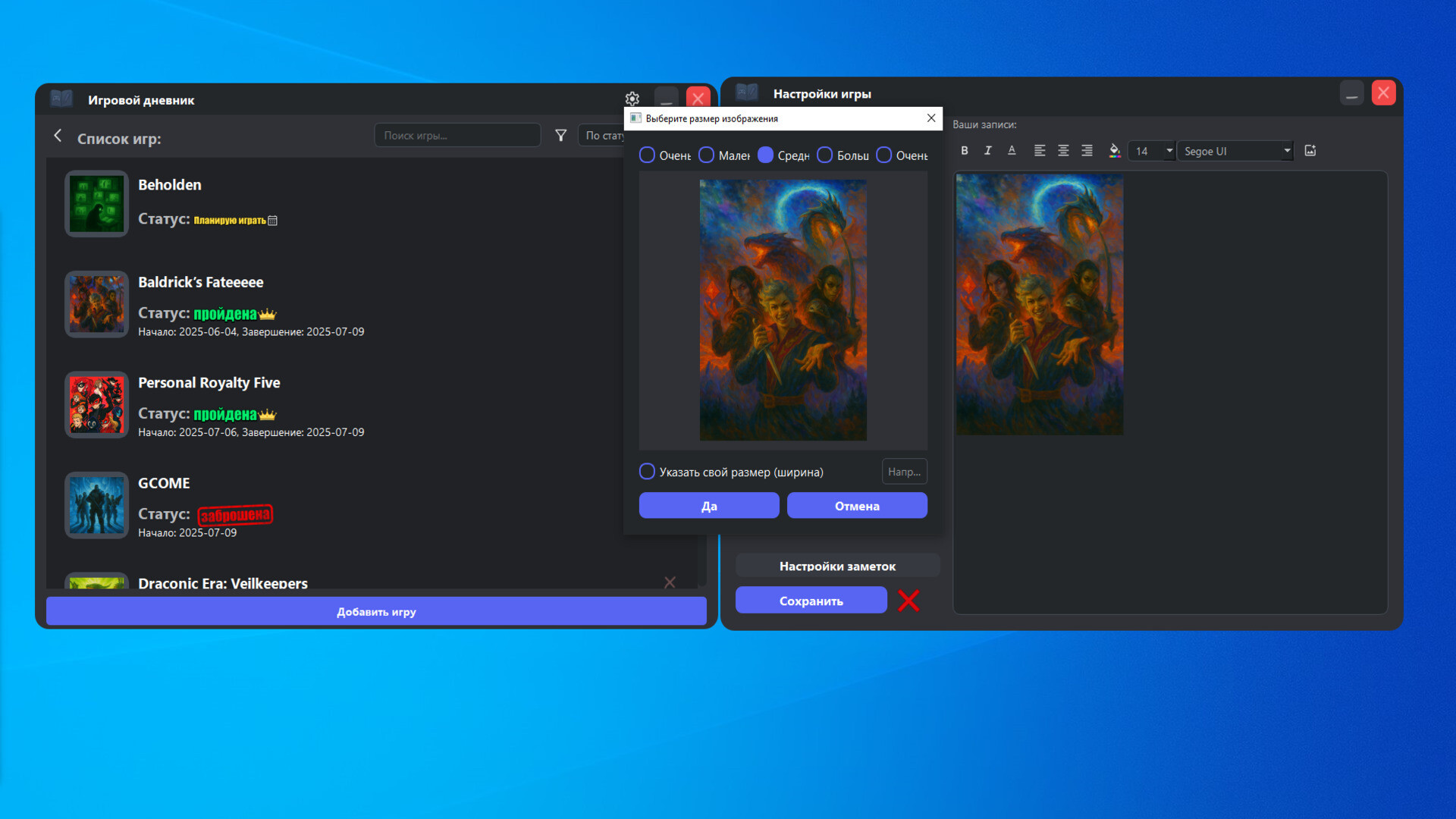Screen dimensions: 1456x819
Task: Enable 'Указать свой размер (ширина)' option
Action: 647,472
